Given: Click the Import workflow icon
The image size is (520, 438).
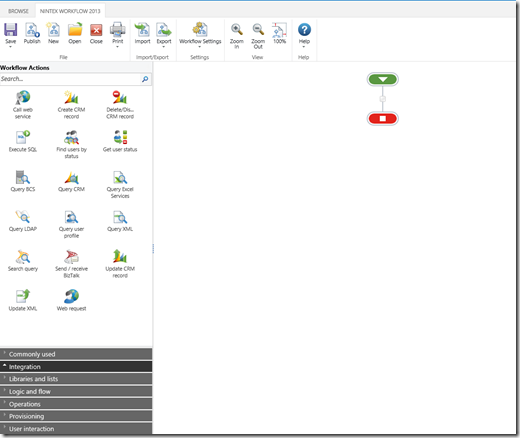Looking at the screenshot, I should (142, 30).
